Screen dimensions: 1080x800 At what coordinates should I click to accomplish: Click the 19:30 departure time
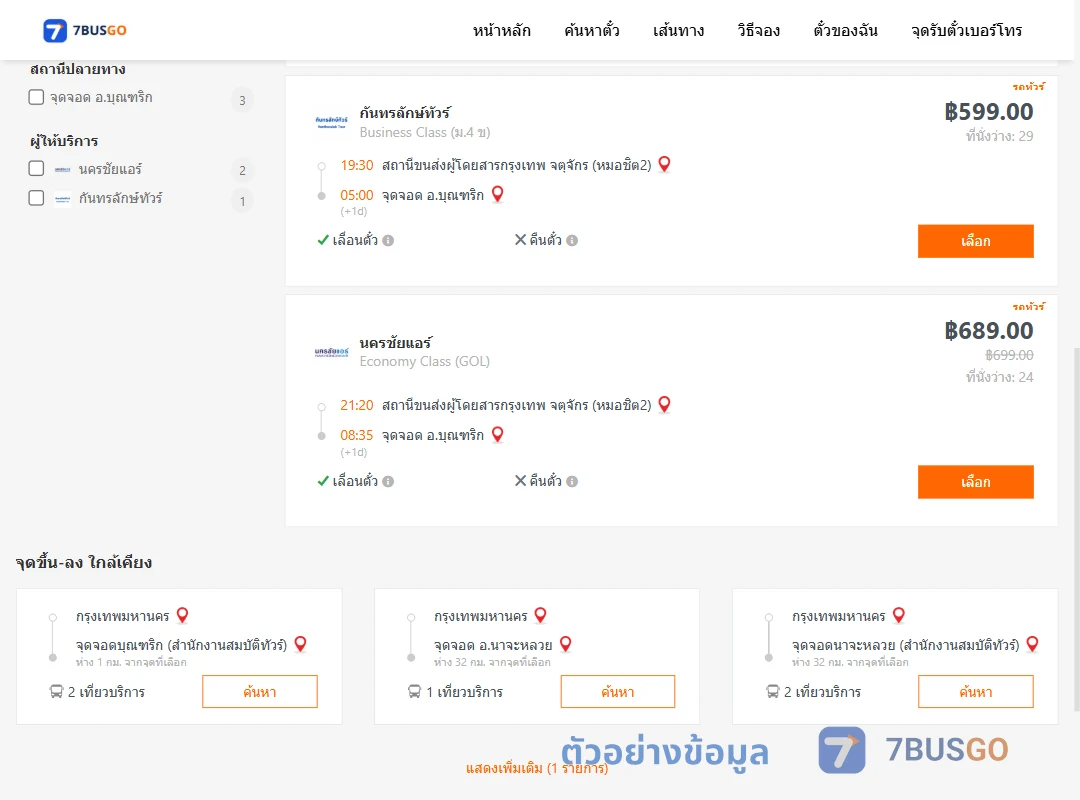coord(357,165)
